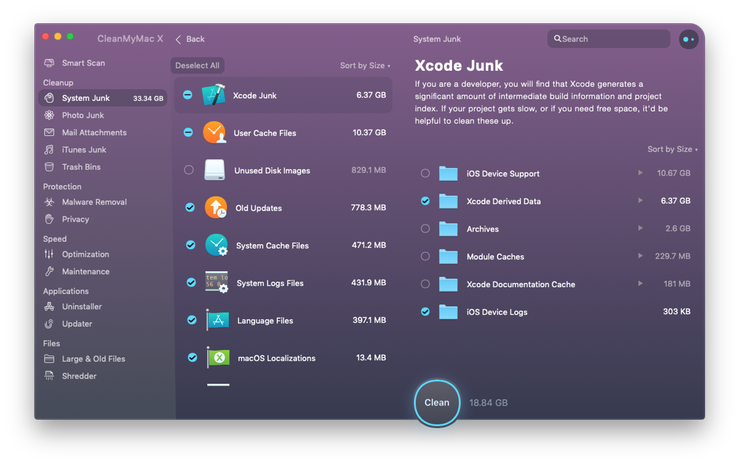
Task: Expand the Archives disclosure arrow
Action: pos(640,228)
